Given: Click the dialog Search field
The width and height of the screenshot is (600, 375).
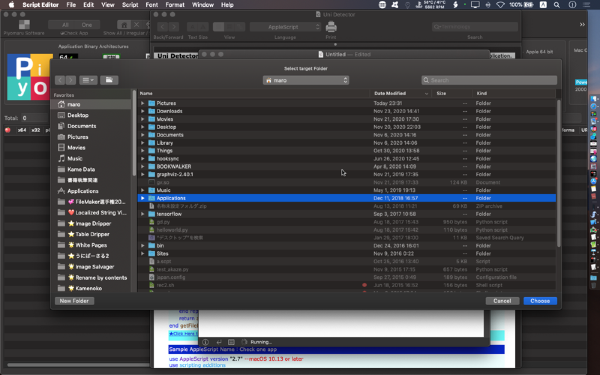Looking at the screenshot, I should [489, 80].
